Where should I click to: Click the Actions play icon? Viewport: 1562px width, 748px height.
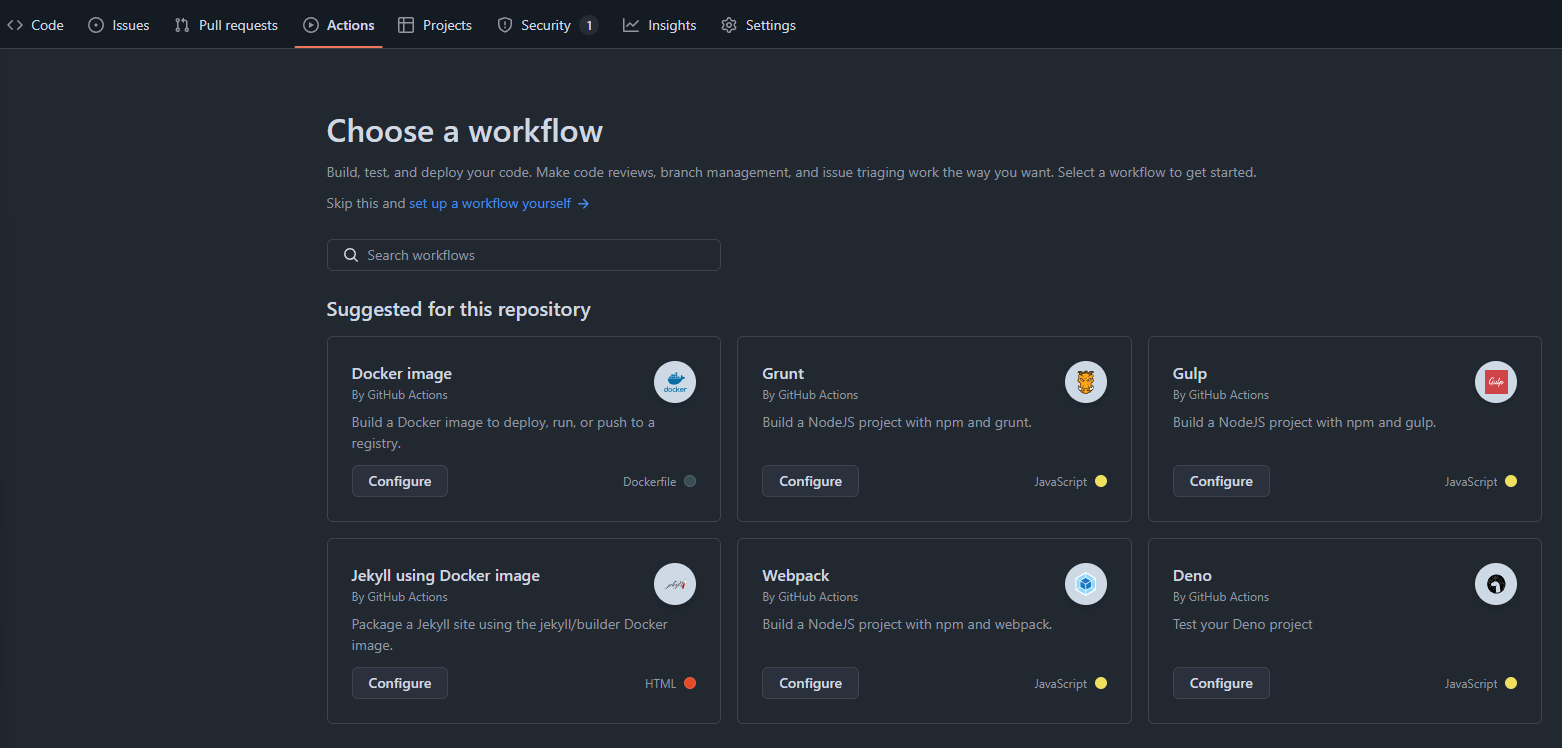[x=311, y=25]
